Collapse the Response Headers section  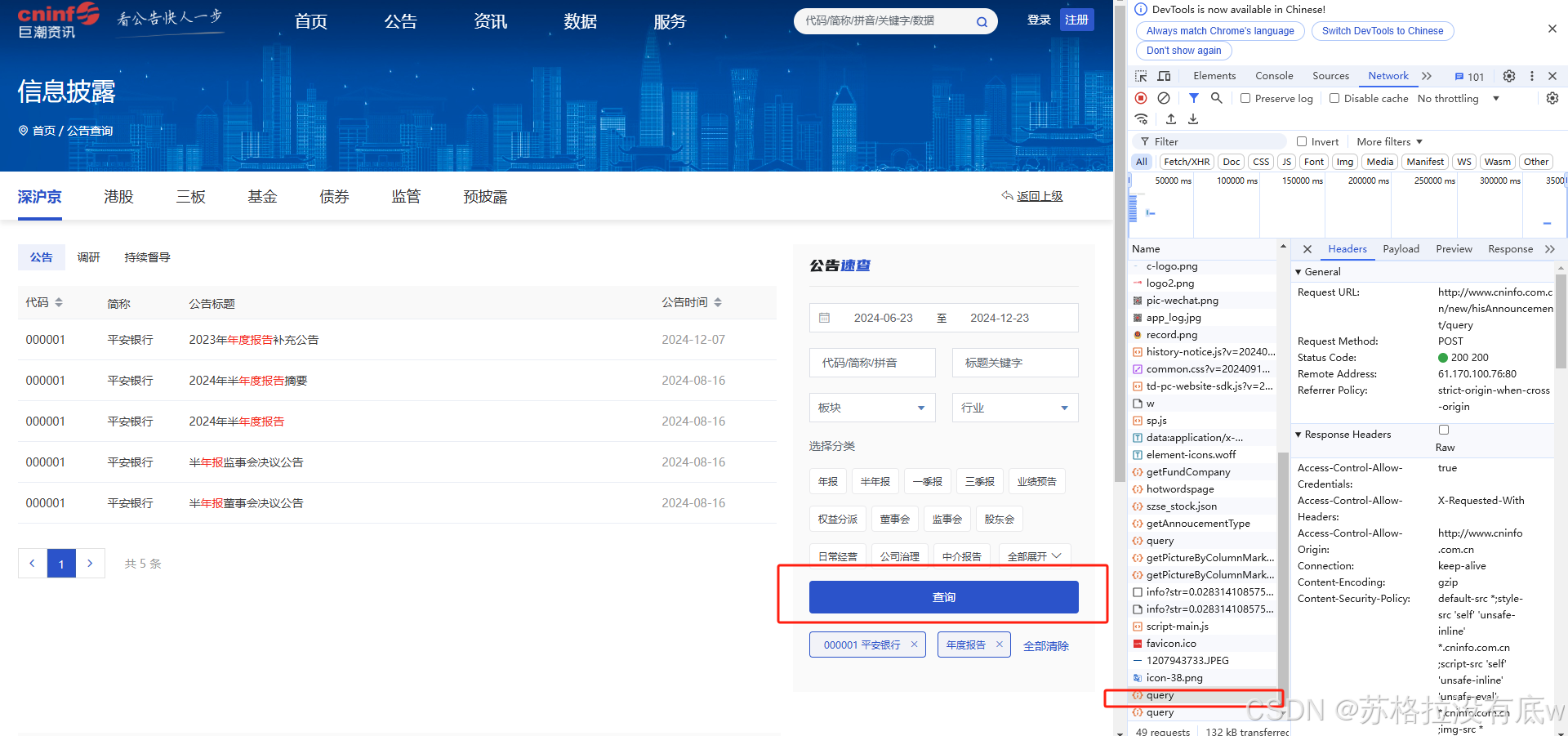(x=1343, y=435)
